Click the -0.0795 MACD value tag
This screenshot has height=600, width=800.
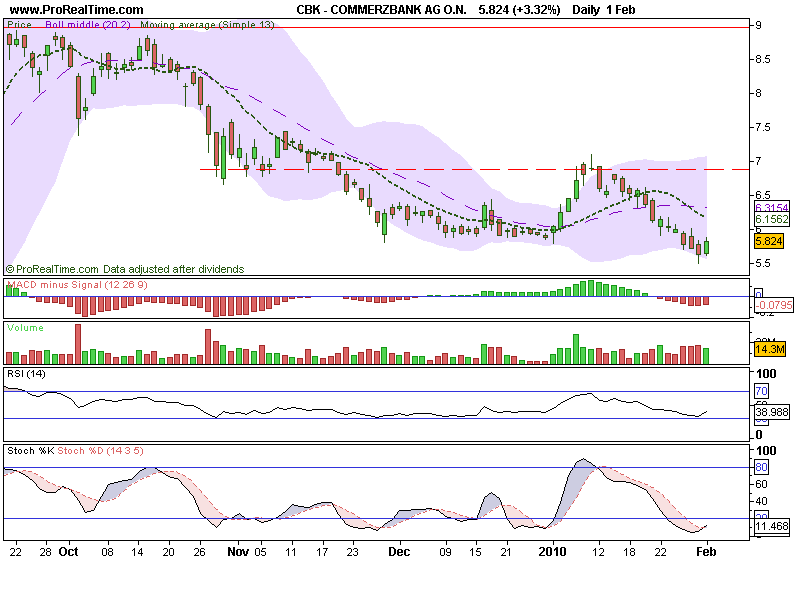point(773,305)
